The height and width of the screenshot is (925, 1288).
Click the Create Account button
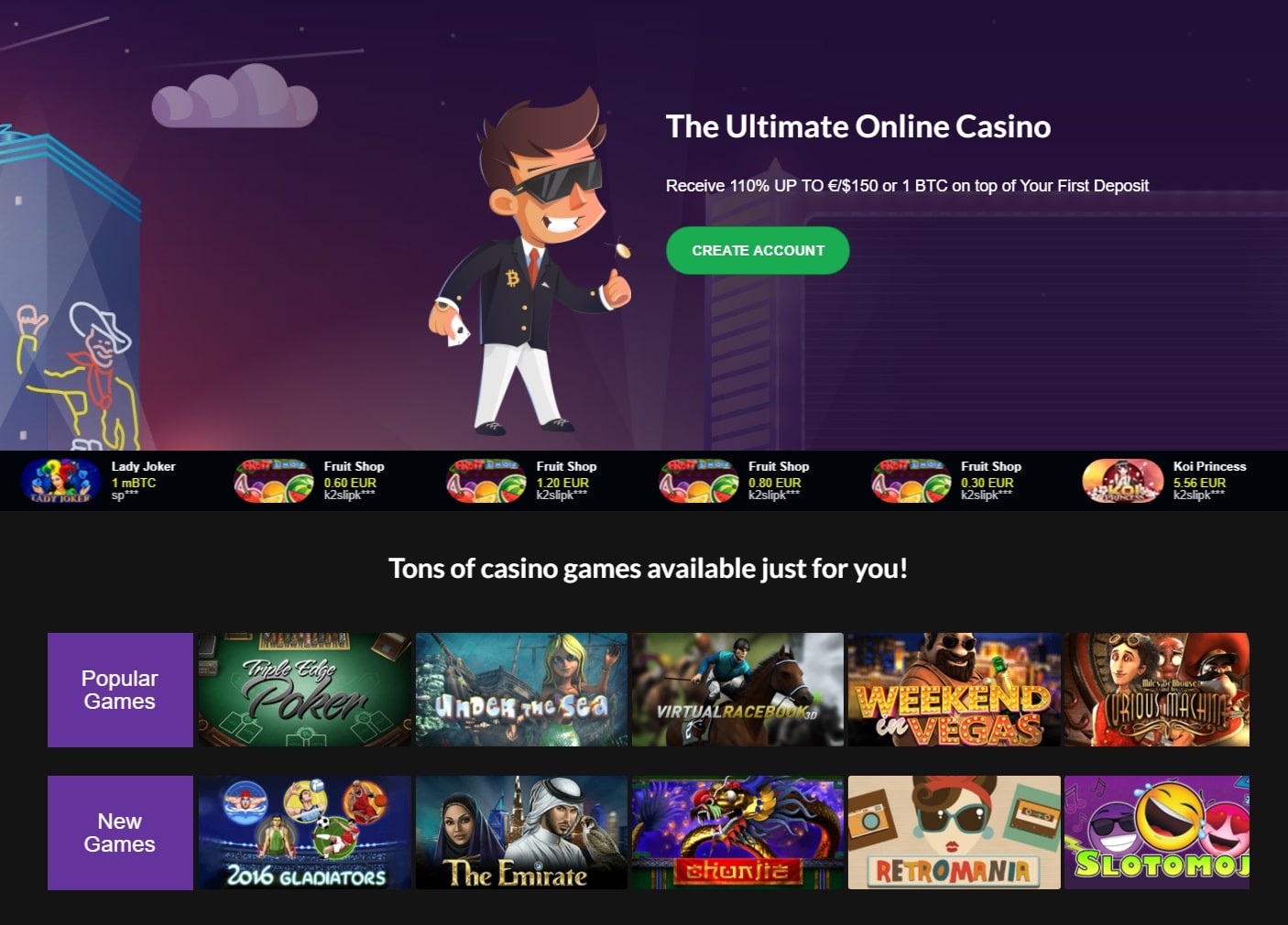[x=758, y=250]
